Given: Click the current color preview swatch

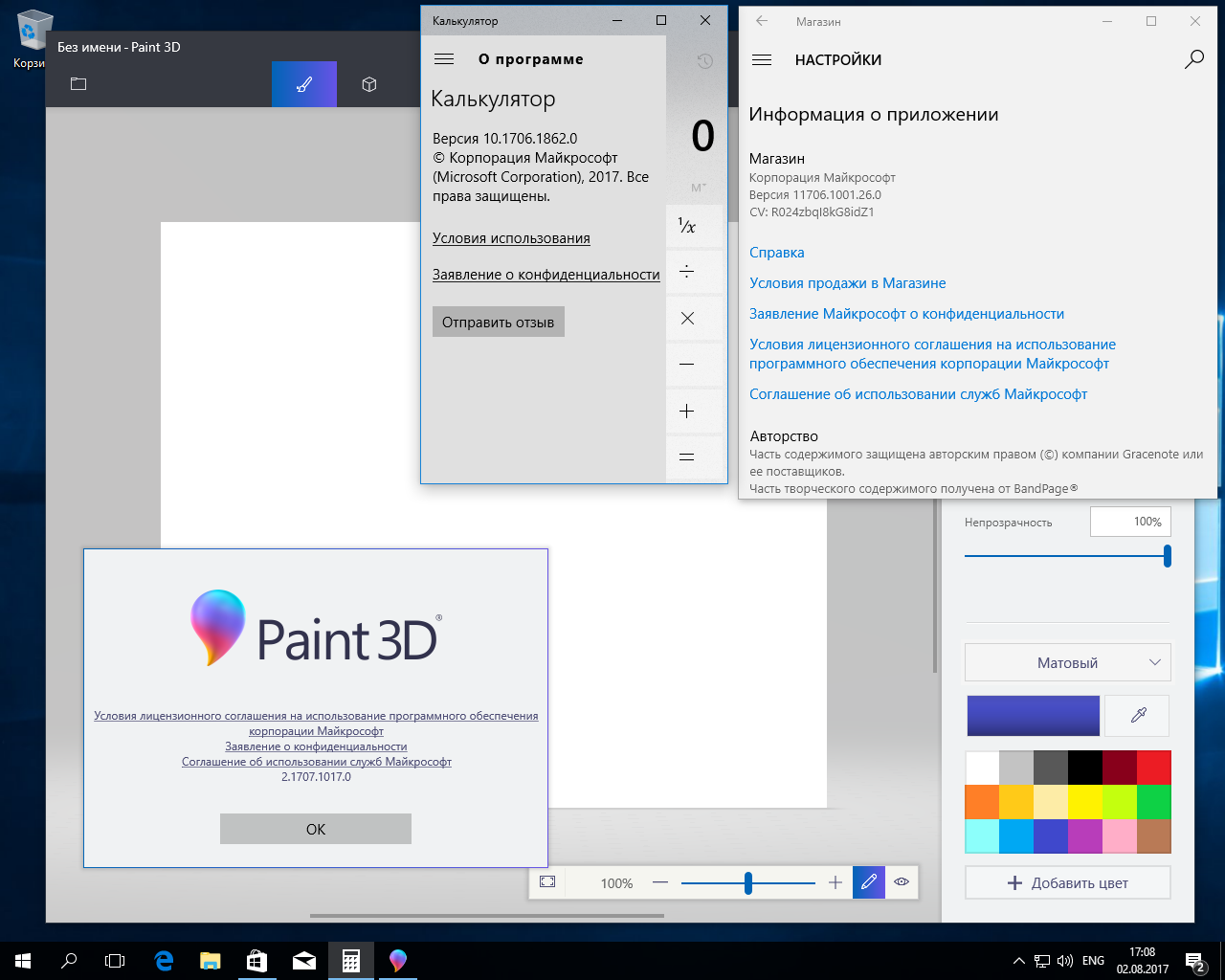Looking at the screenshot, I should coord(1034,716).
